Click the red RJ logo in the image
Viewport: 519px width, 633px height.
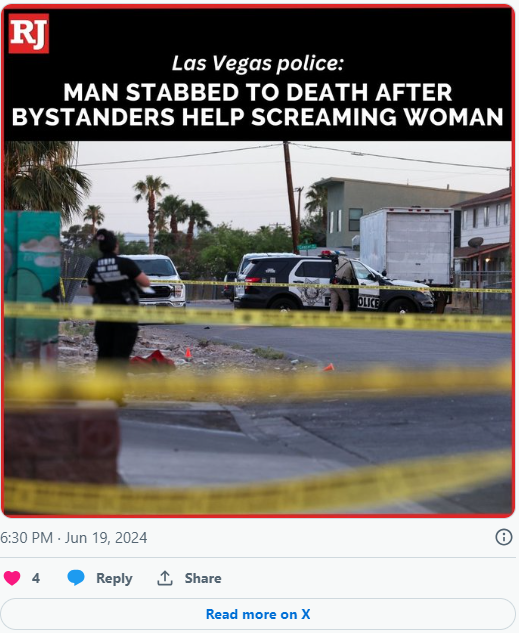click(29, 34)
